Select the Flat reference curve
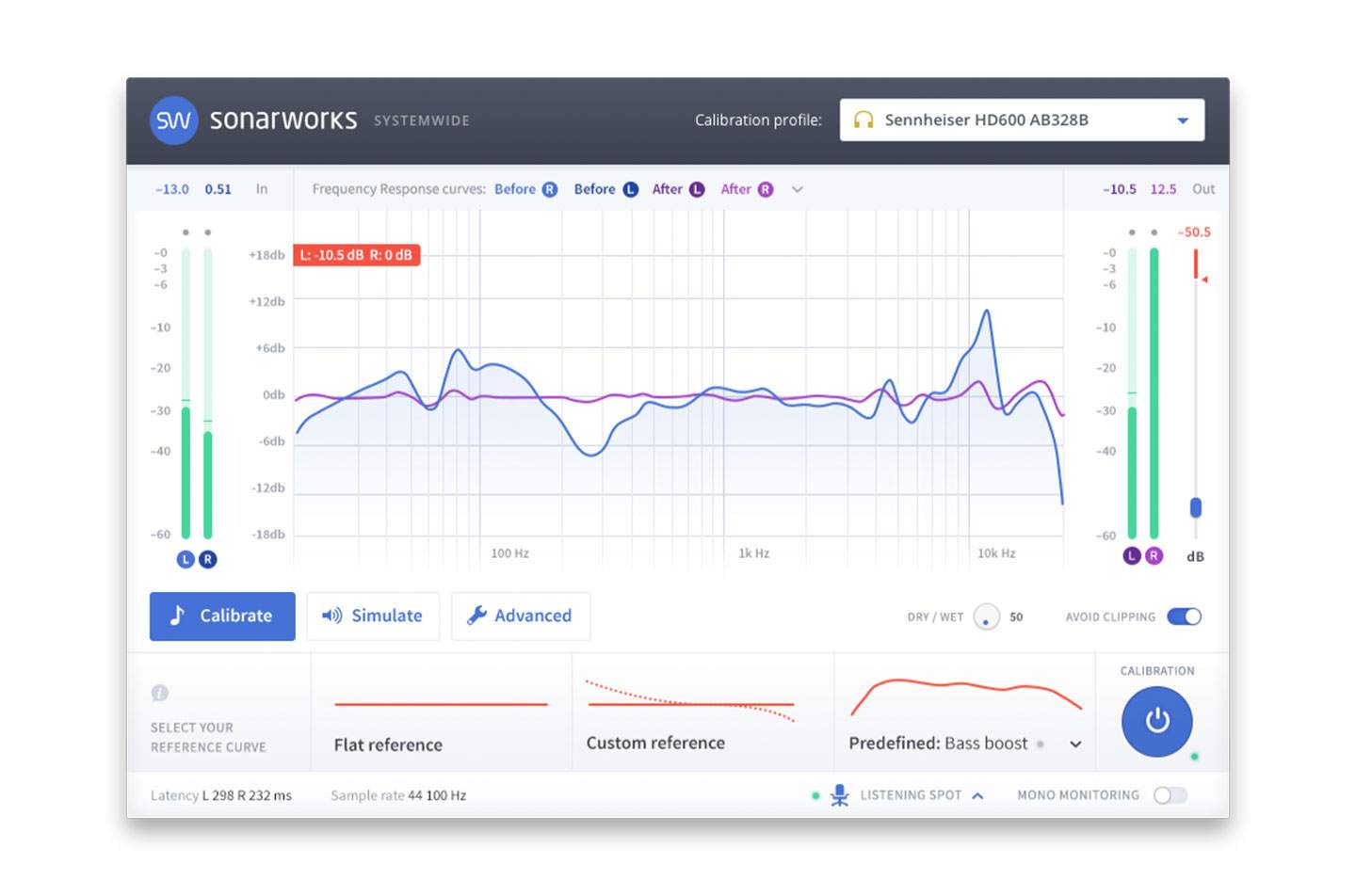Screen dimensions: 1356x896 pyautogui.click(x=441, y=712)
